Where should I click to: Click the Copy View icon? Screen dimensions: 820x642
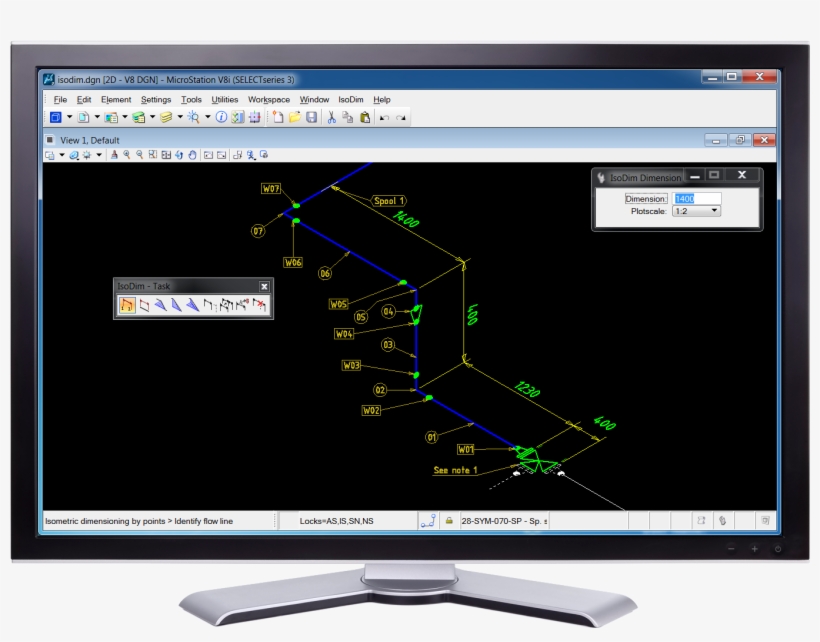pyautogui.click(x=237, y=155)
